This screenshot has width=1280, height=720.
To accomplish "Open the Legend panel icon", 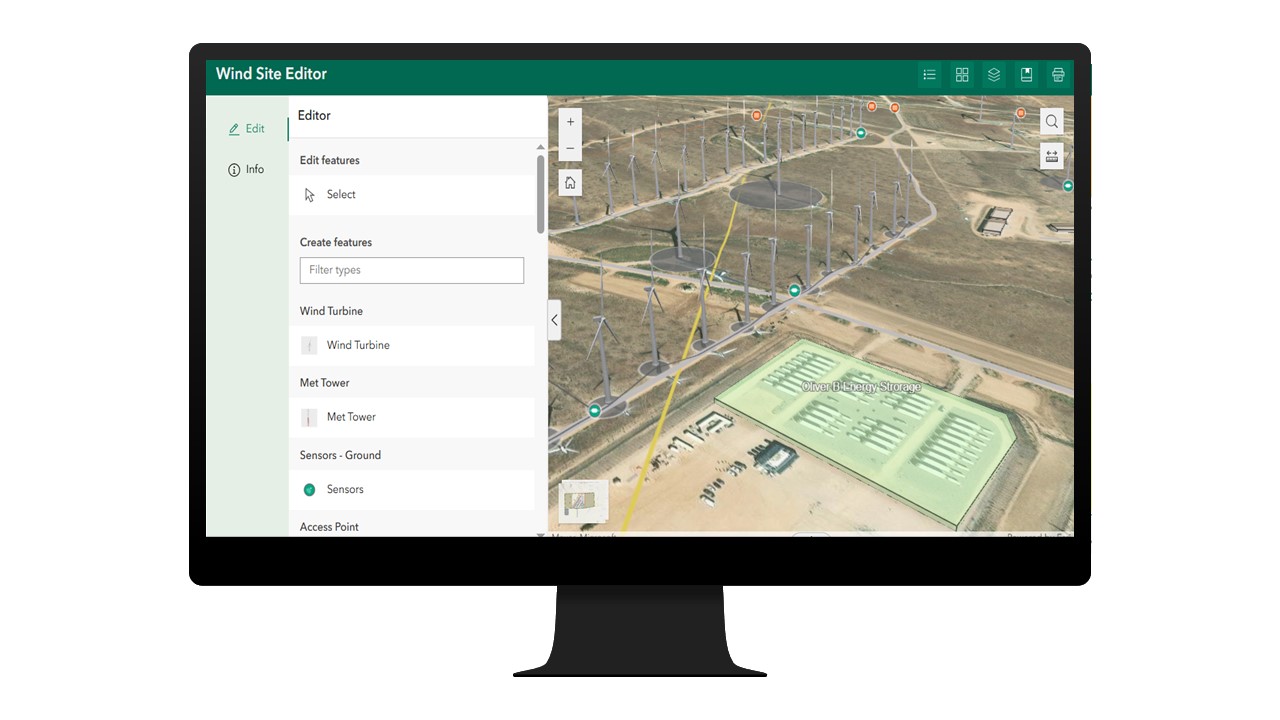I will point(929,74).
